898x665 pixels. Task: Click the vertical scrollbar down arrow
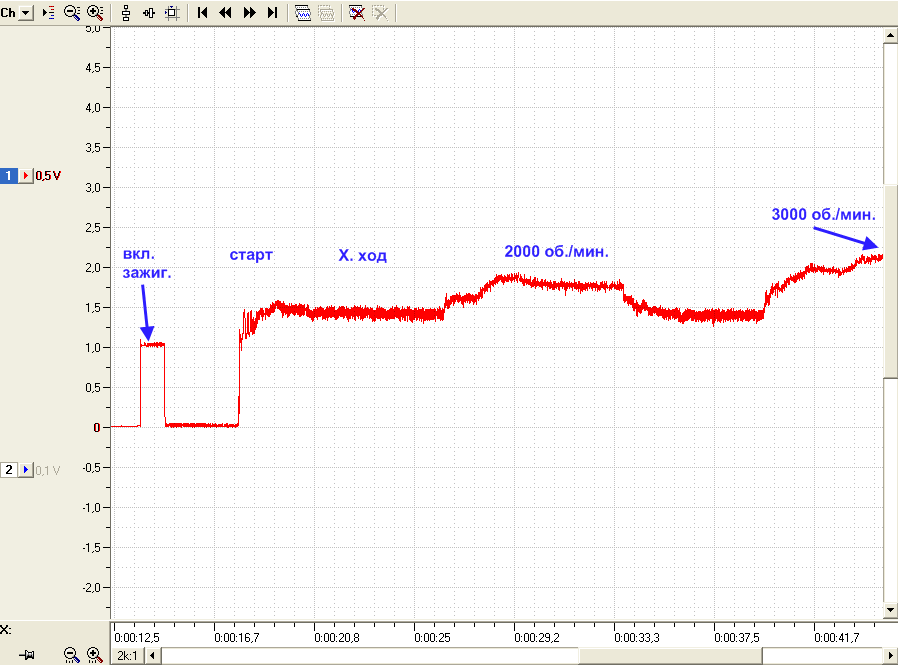(x=891, y=609)
